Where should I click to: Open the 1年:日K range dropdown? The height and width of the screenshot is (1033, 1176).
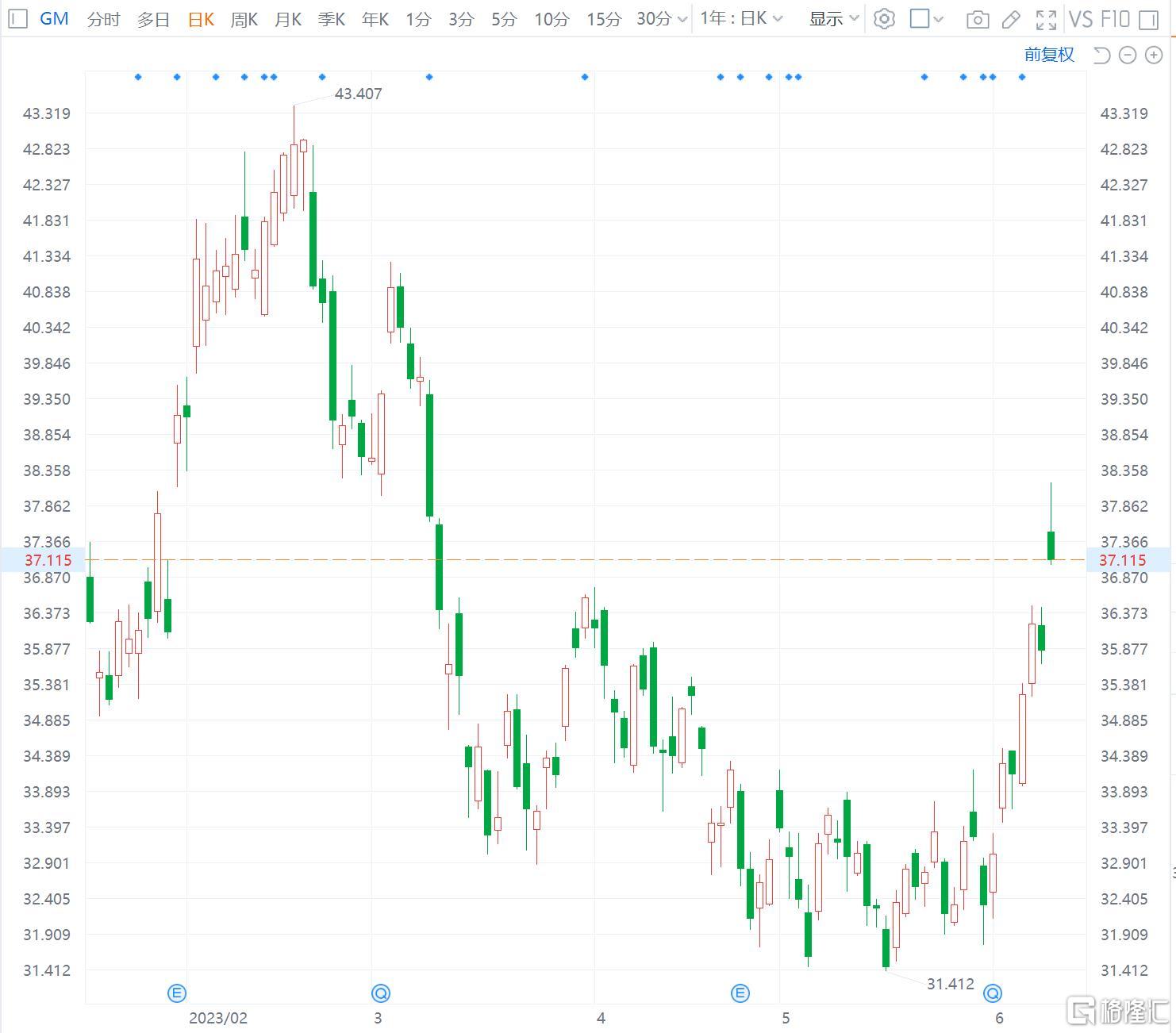click(741, 18)
